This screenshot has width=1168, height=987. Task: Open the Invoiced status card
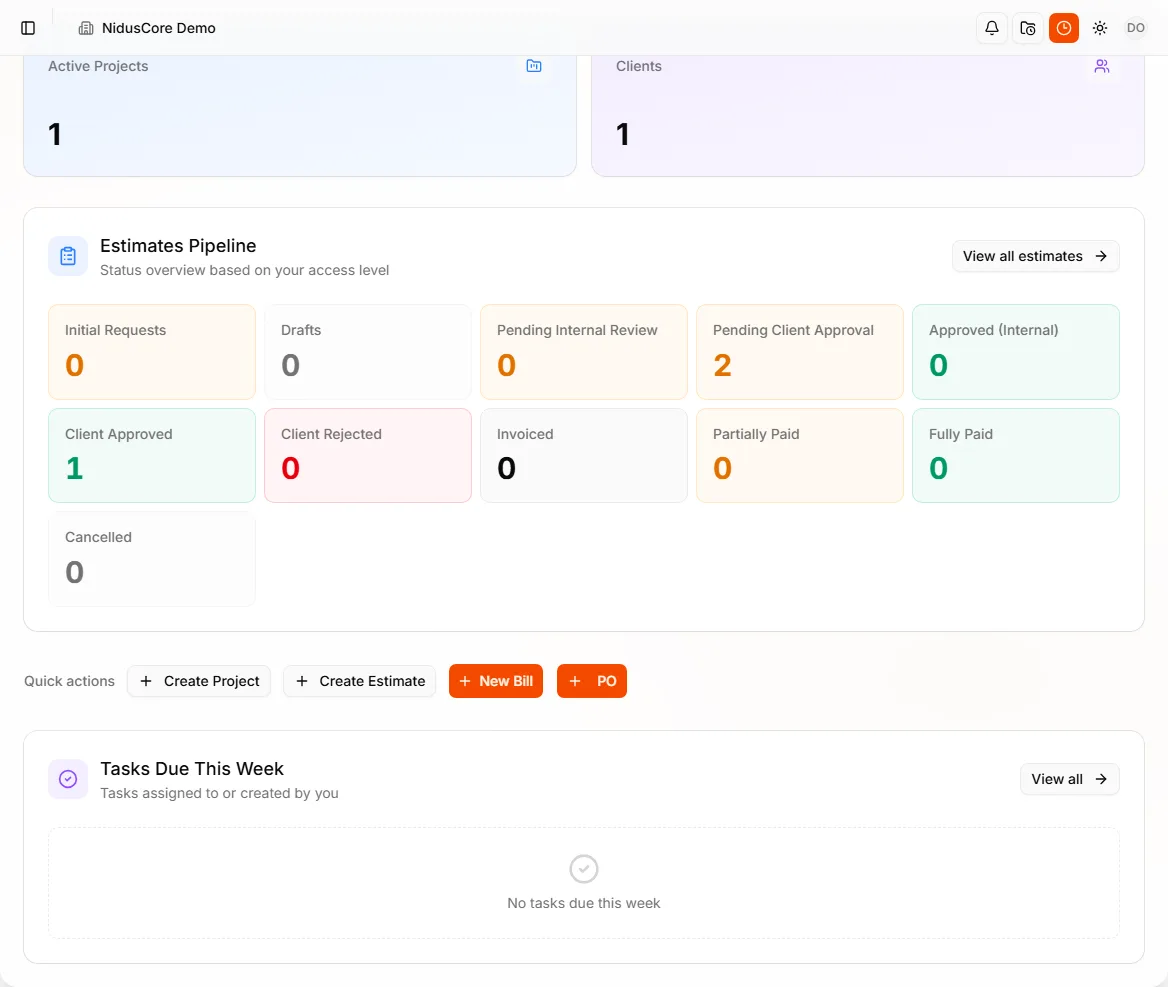(x=584, y=455)
